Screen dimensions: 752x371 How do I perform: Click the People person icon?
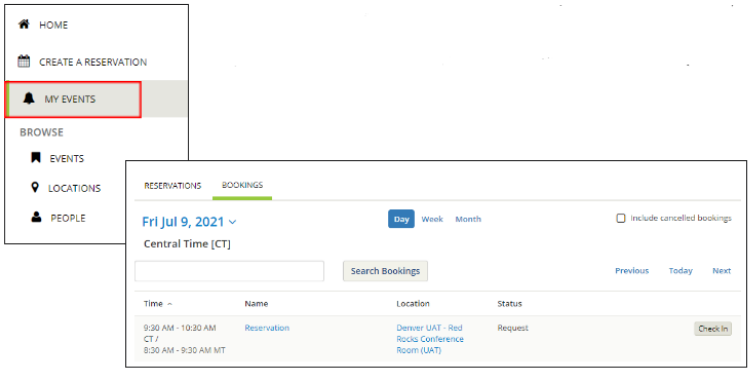[36, 217]
